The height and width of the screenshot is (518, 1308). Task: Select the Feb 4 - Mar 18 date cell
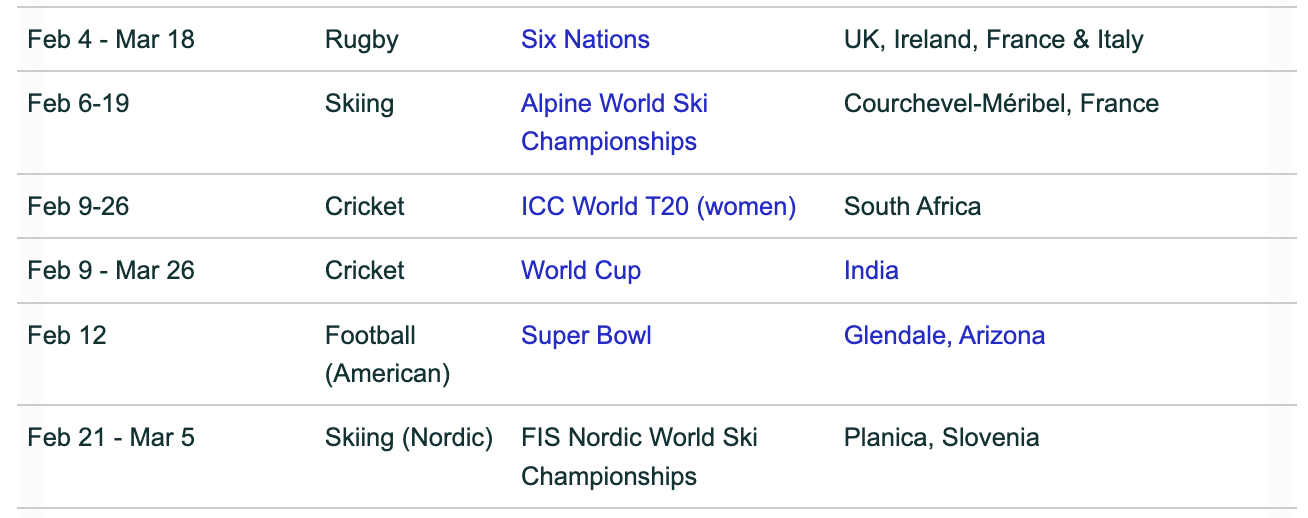(111, 39)
